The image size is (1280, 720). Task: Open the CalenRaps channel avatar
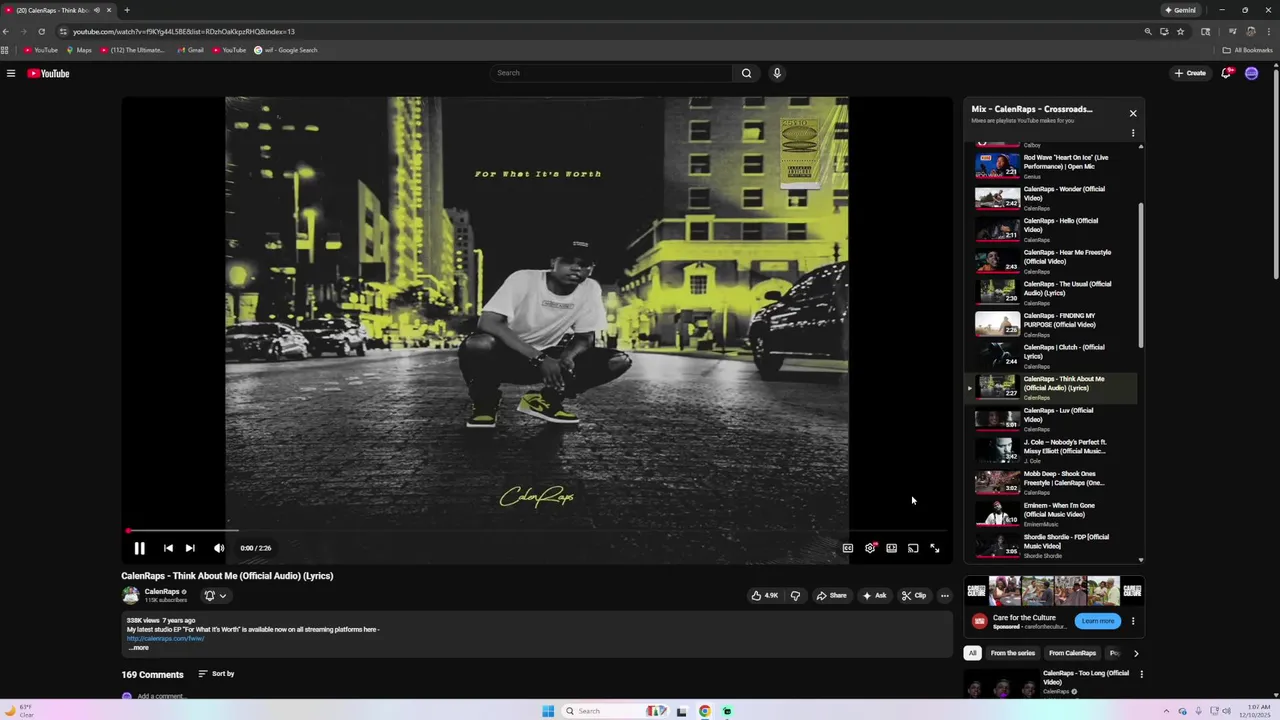point(130,595)
